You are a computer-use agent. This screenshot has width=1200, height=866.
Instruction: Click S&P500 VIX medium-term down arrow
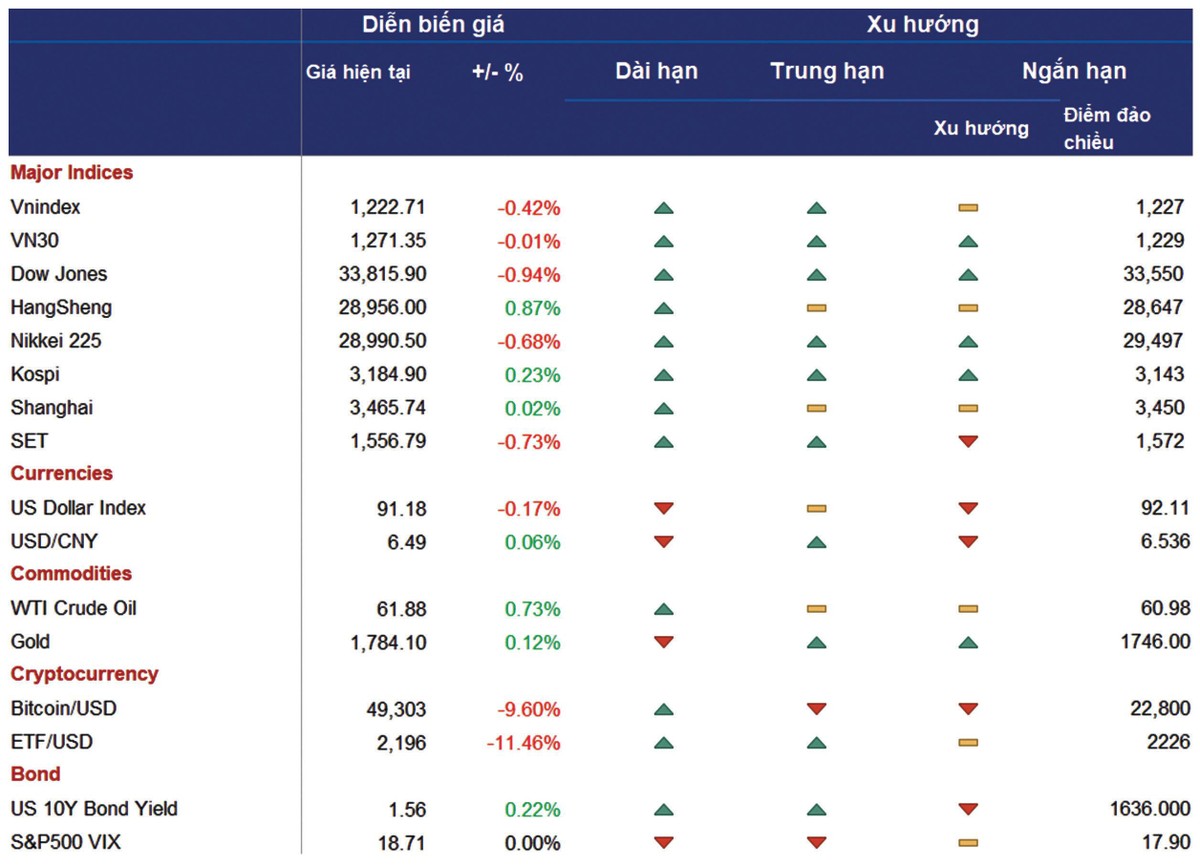point(816,843)
